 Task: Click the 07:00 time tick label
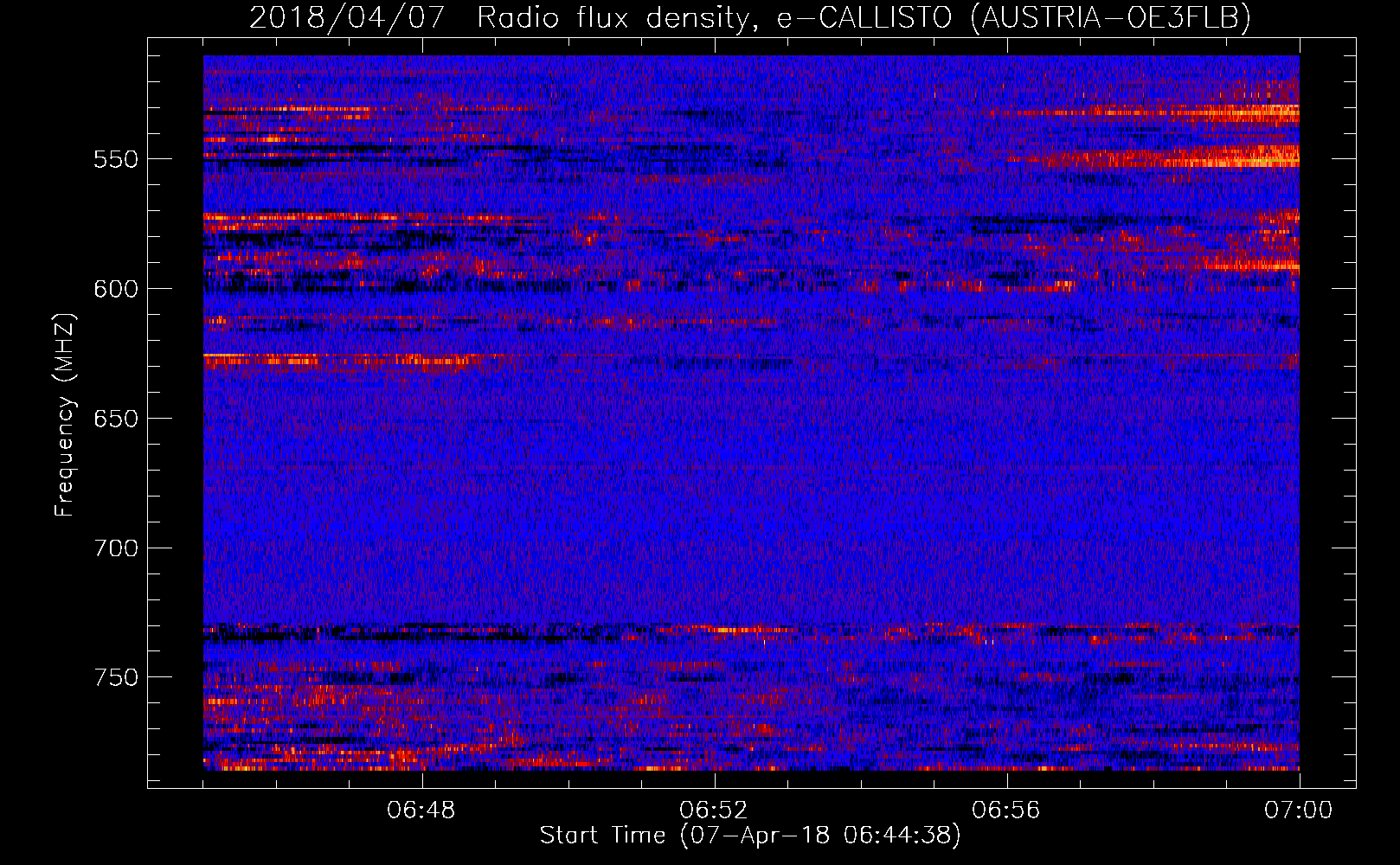tap(1299, 811)
